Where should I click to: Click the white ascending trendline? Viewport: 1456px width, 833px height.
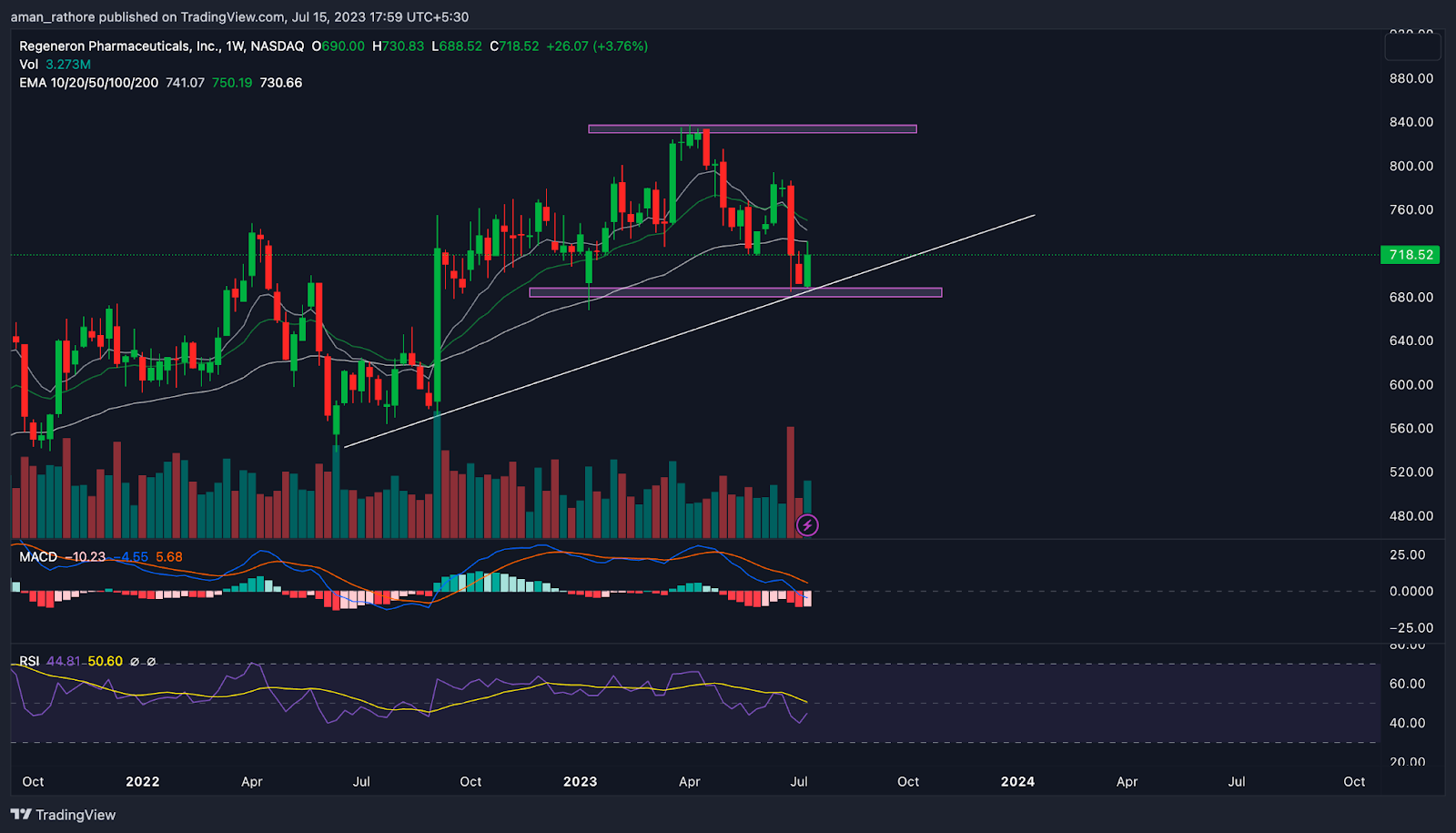690,331
